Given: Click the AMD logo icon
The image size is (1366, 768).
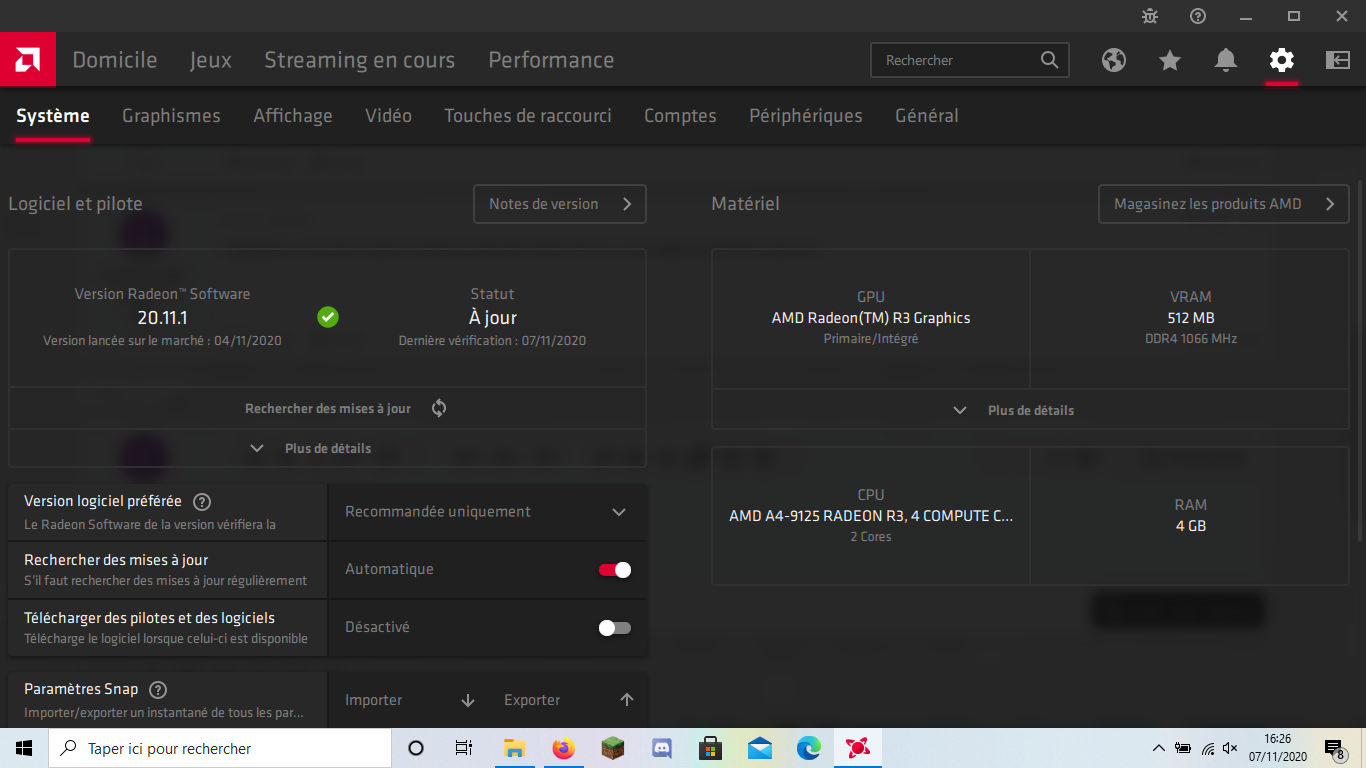Looking at the screenshot, I should click(x=27, y=60).
